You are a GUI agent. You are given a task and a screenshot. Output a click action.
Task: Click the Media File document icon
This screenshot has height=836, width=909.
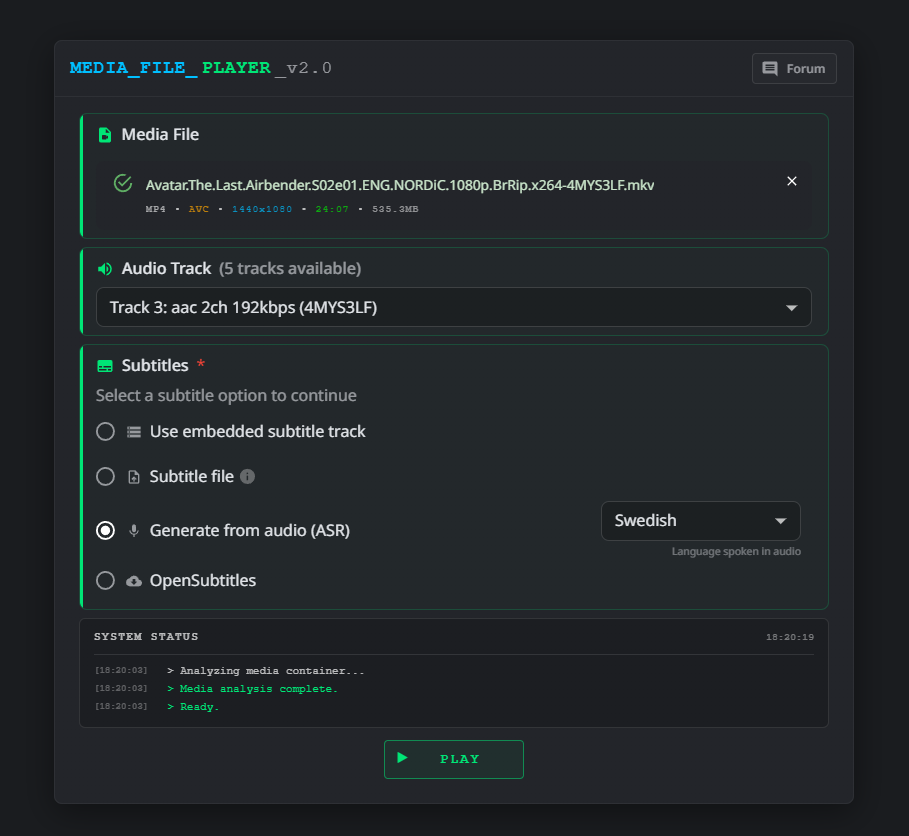pos(105,135)
